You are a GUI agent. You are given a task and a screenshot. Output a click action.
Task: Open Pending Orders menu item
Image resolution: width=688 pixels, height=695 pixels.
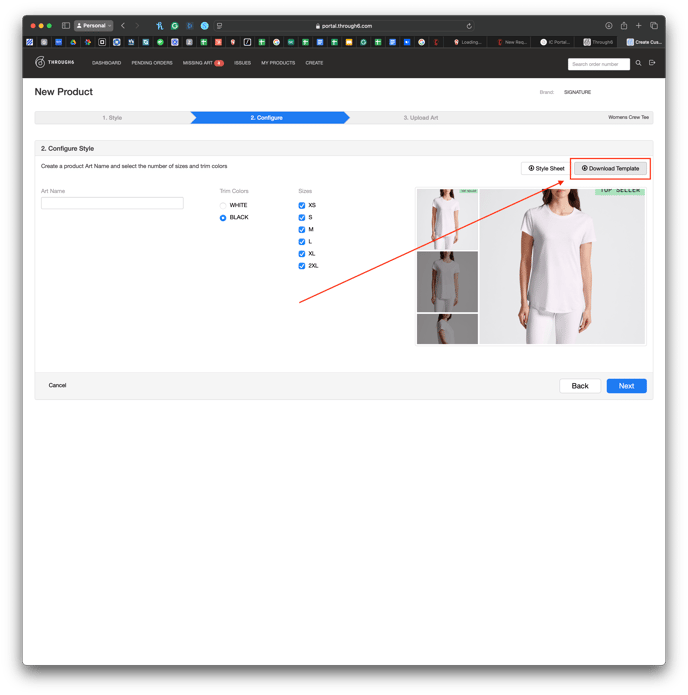[x=152, y=63]
